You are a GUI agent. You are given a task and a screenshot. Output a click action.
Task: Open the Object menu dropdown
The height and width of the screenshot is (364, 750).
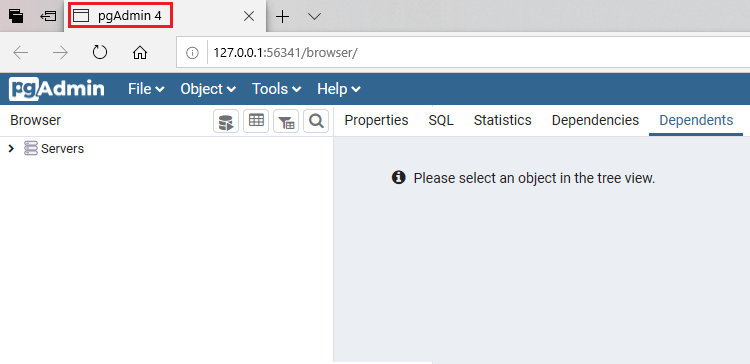[x=208, y=89]
